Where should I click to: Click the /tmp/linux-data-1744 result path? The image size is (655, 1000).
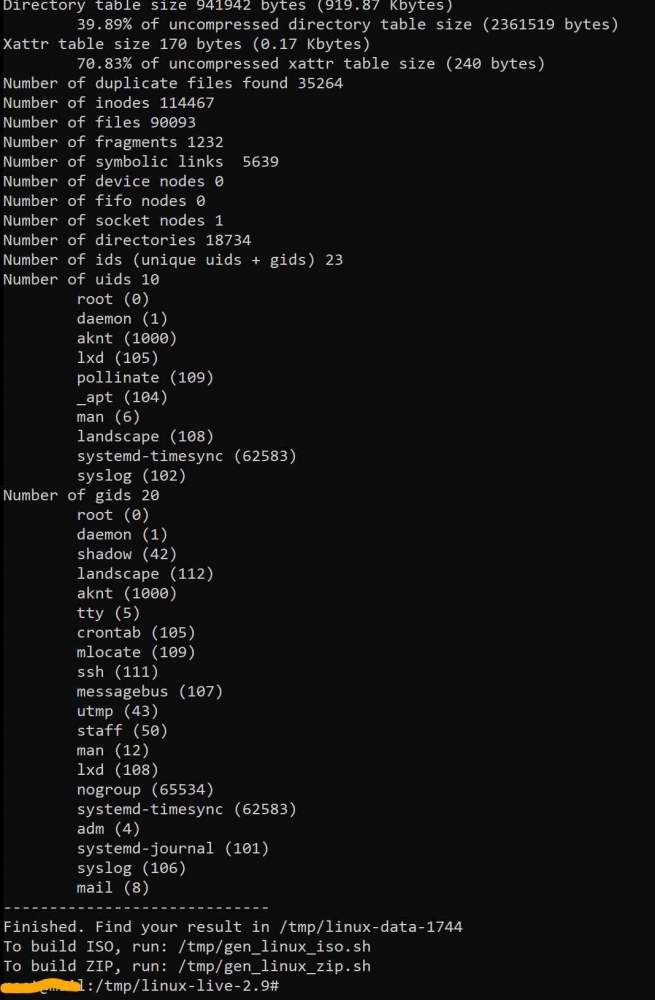pyautogui.click(x=371, y=927)
